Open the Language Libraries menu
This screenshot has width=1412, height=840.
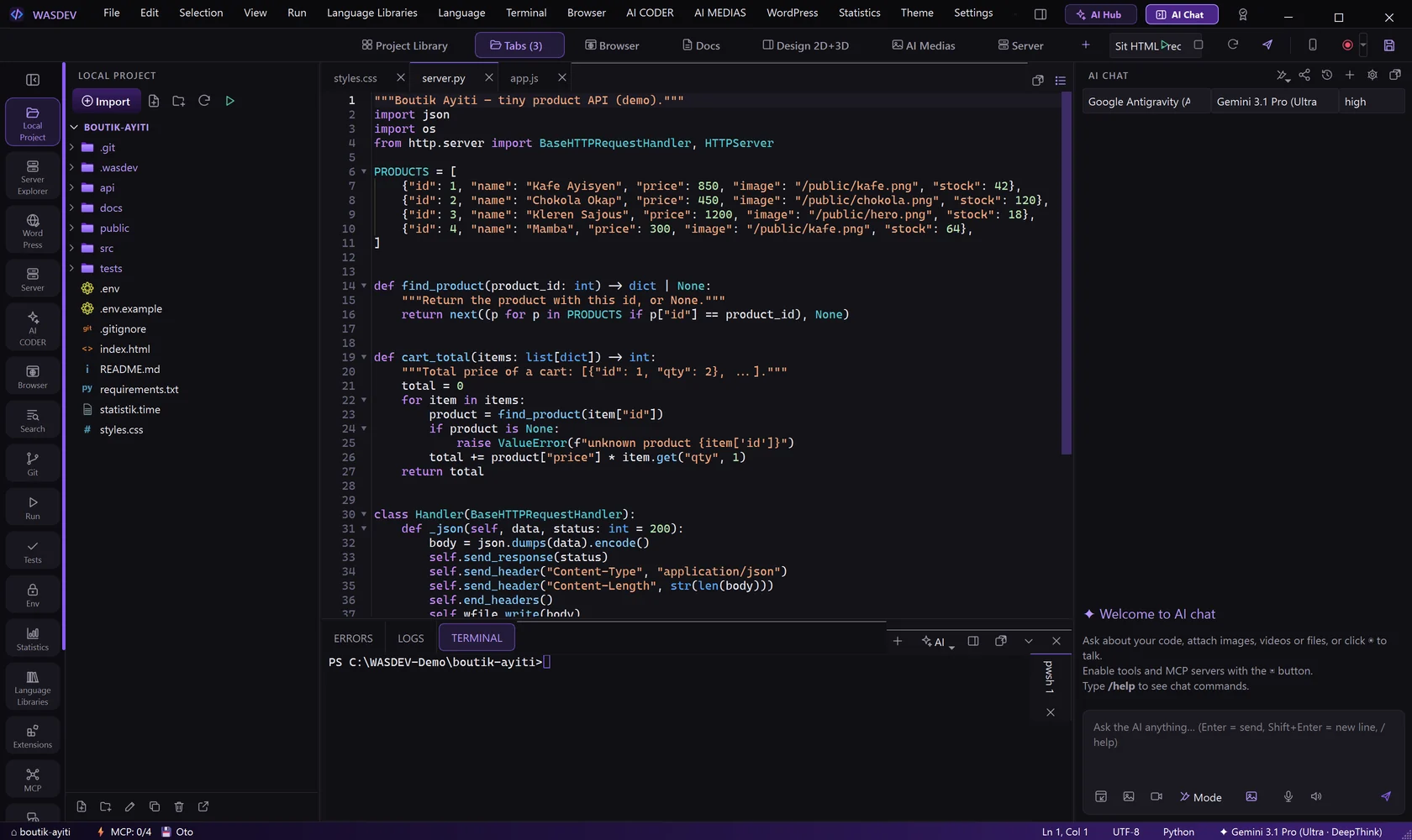[x=371, y=13]
